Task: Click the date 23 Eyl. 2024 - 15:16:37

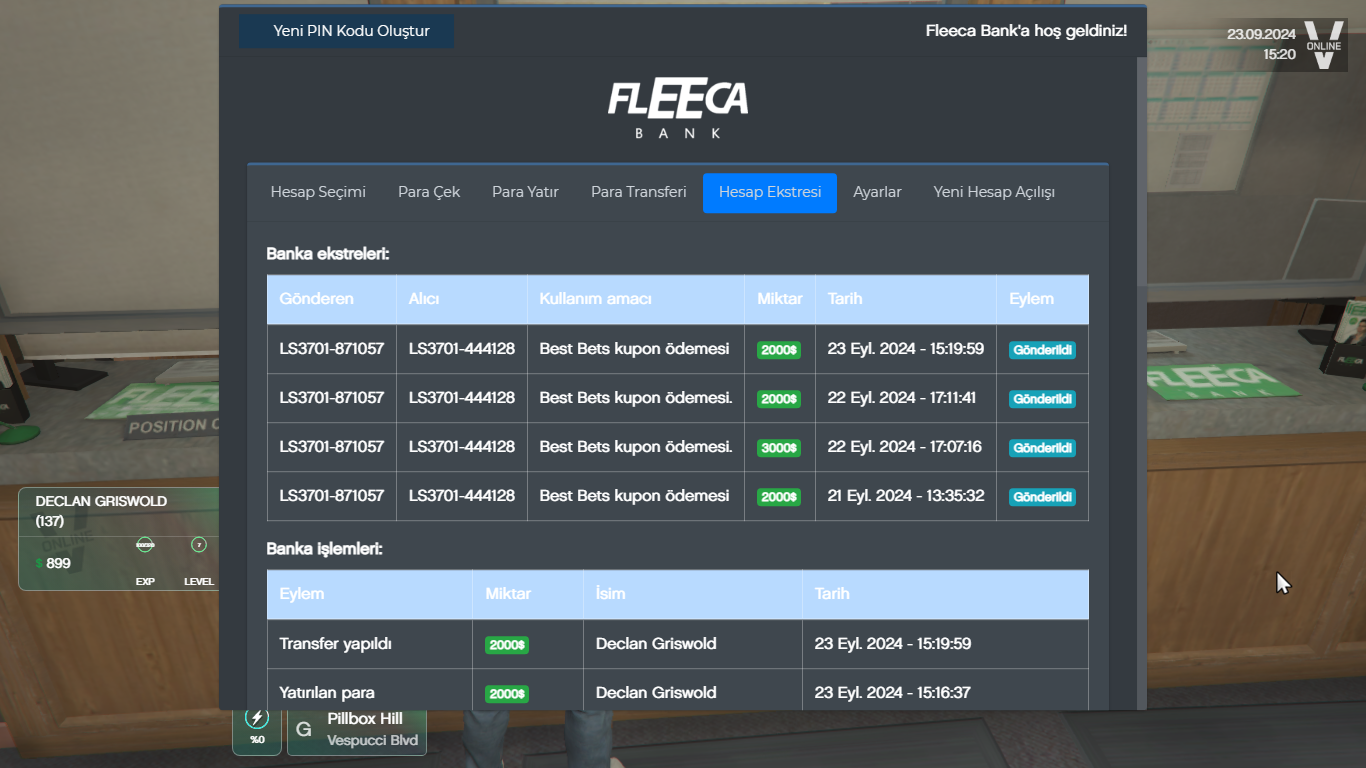Action: coord(893,693)
